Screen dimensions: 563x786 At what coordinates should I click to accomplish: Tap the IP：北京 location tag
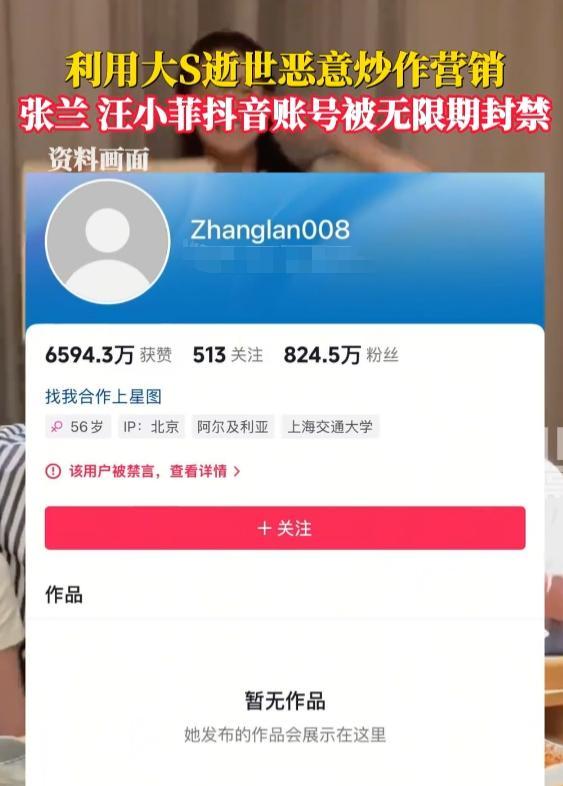(x=151, y=427)
